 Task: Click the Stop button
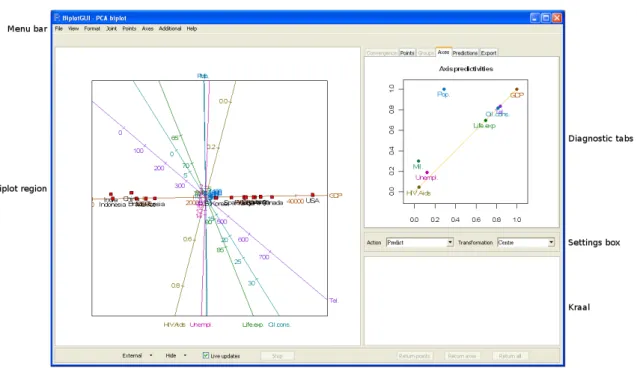277,356
